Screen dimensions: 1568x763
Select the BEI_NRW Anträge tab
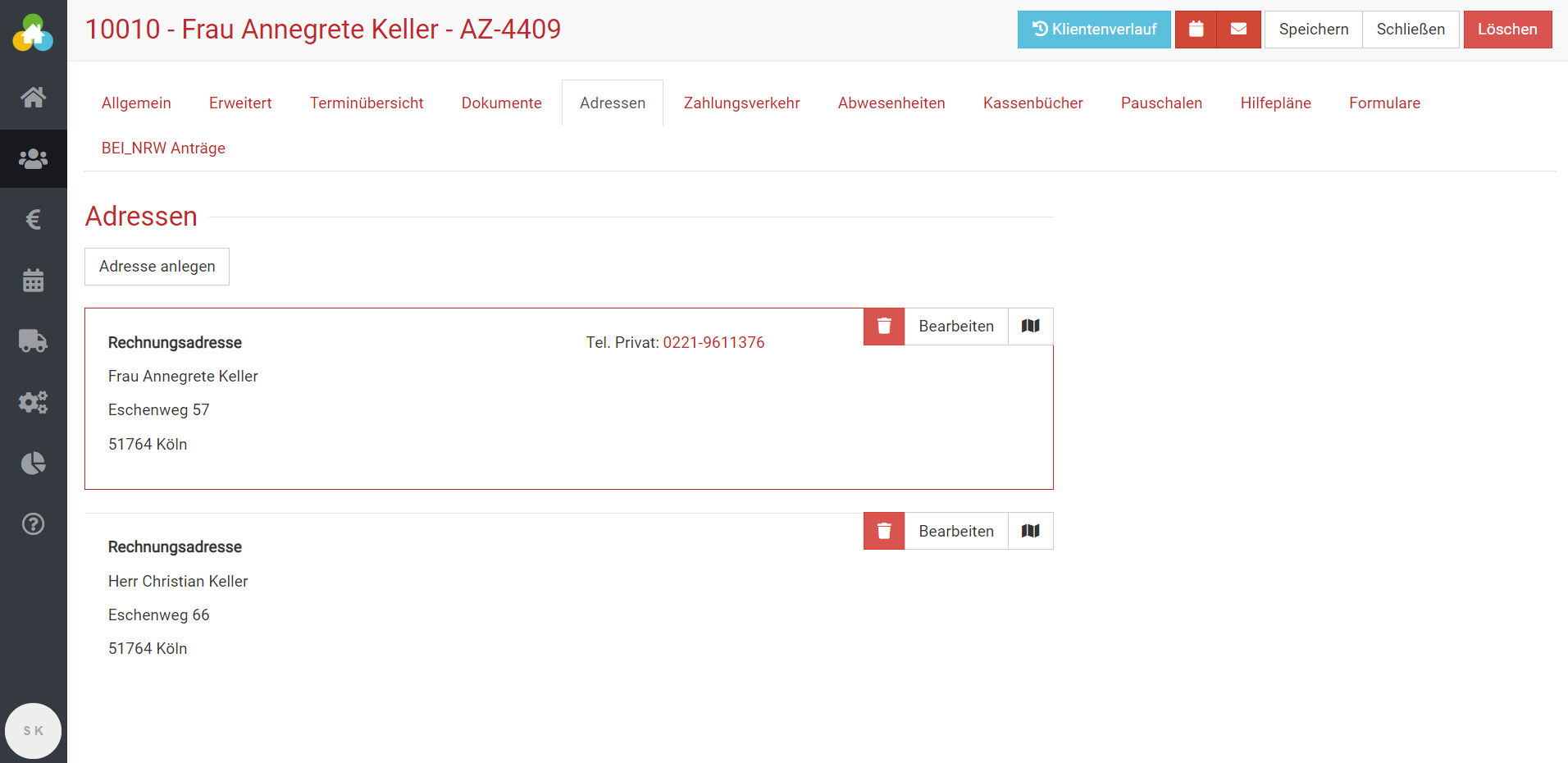163,148
